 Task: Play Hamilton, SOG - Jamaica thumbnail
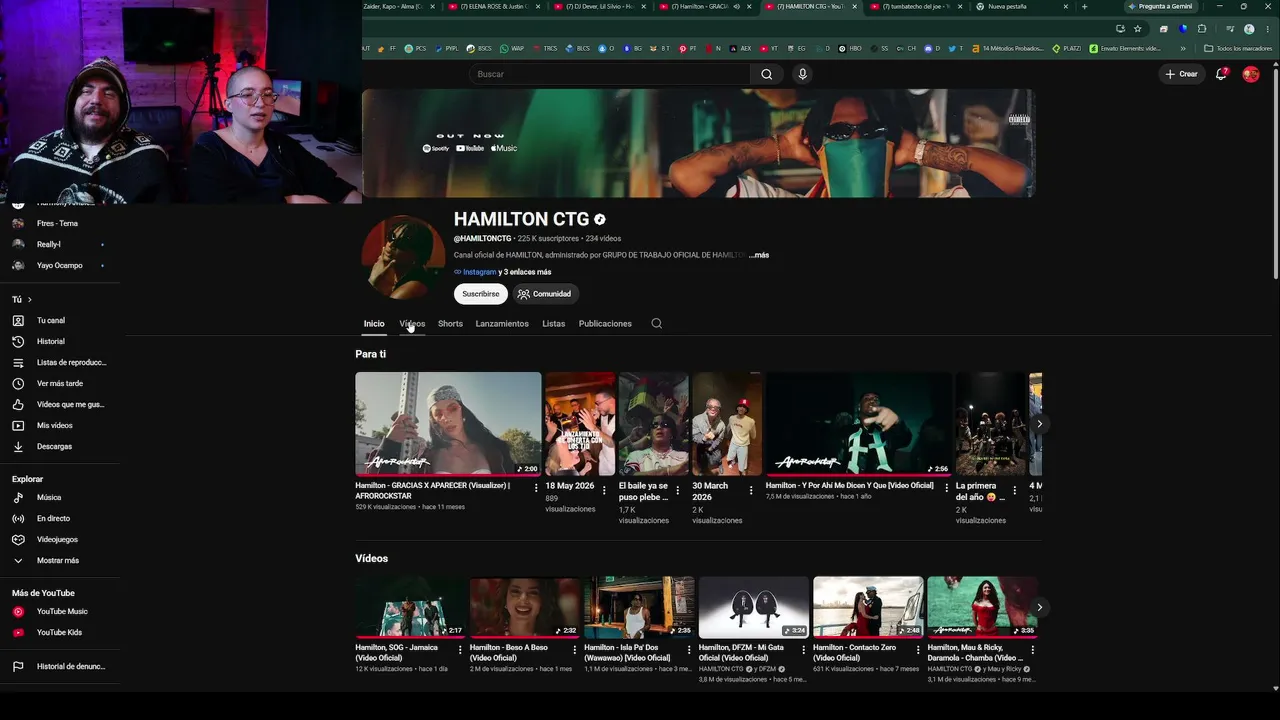point(410,607)
